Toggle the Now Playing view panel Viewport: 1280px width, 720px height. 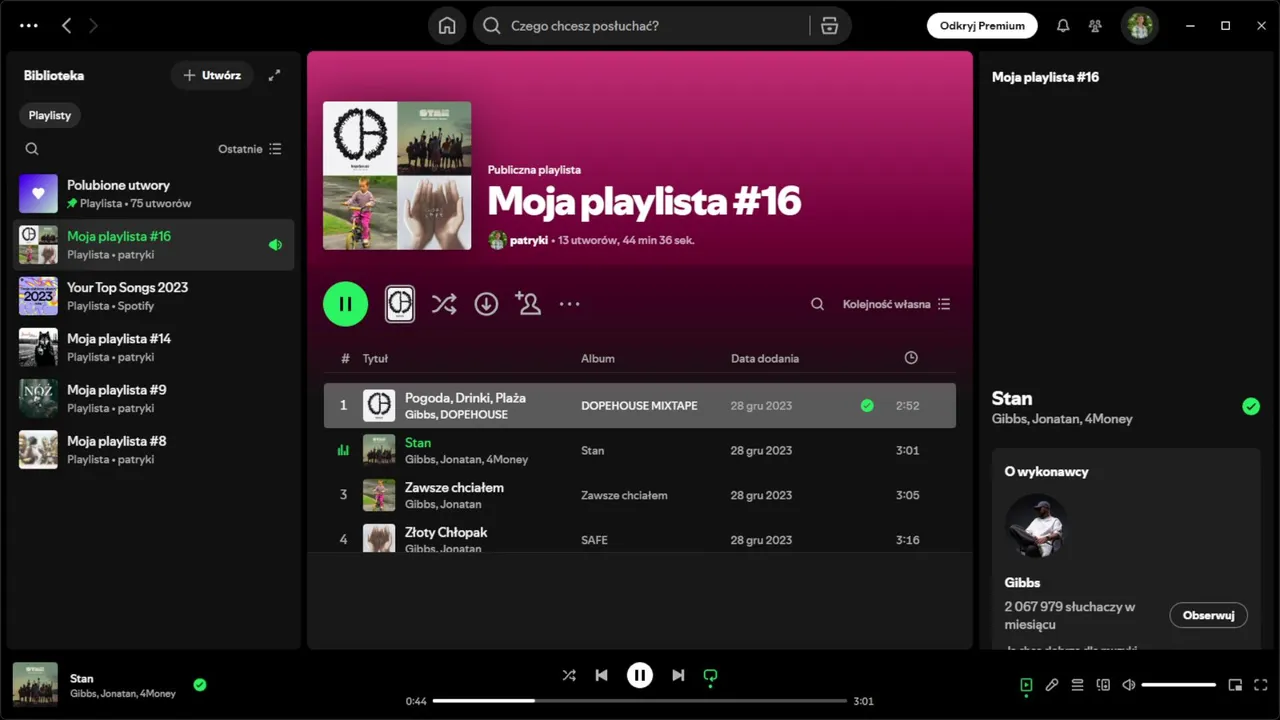1026,685
